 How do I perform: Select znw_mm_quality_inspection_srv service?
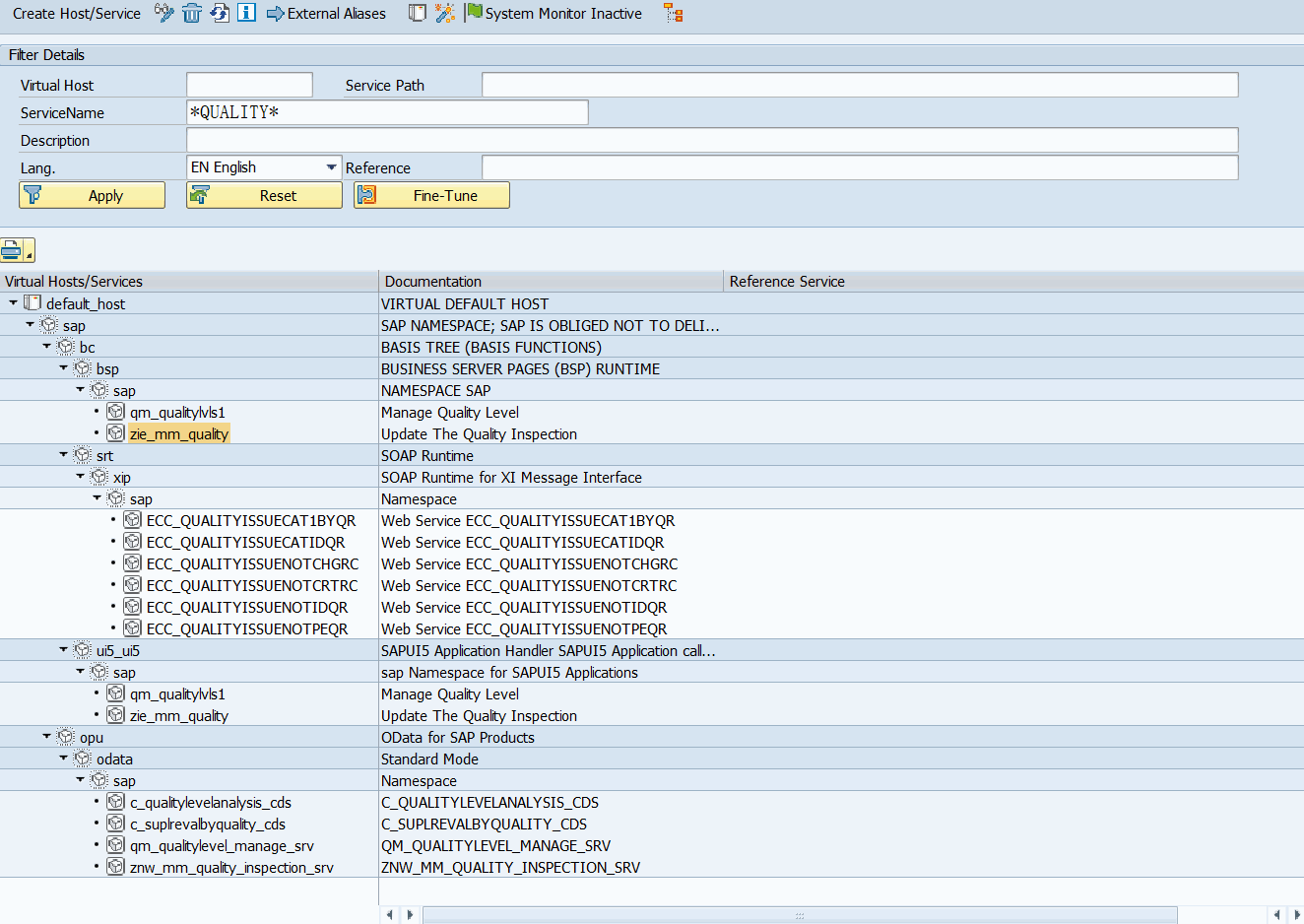pyautogui.click(x=231, y=868)
